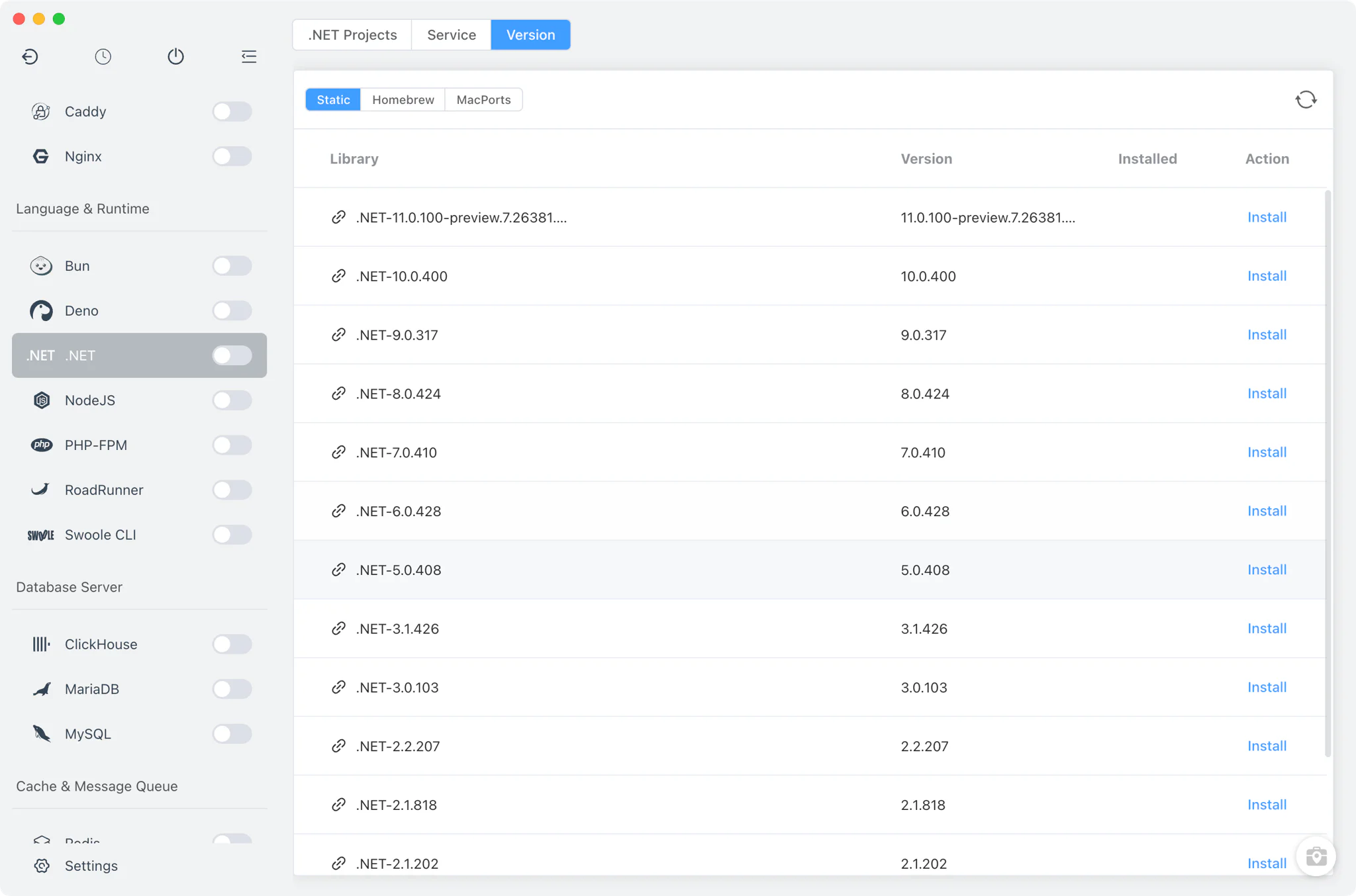Viewport: 1356px width, 896px height.
Task: Select the MySQL dolphin icon
Action: coord(41,733)
